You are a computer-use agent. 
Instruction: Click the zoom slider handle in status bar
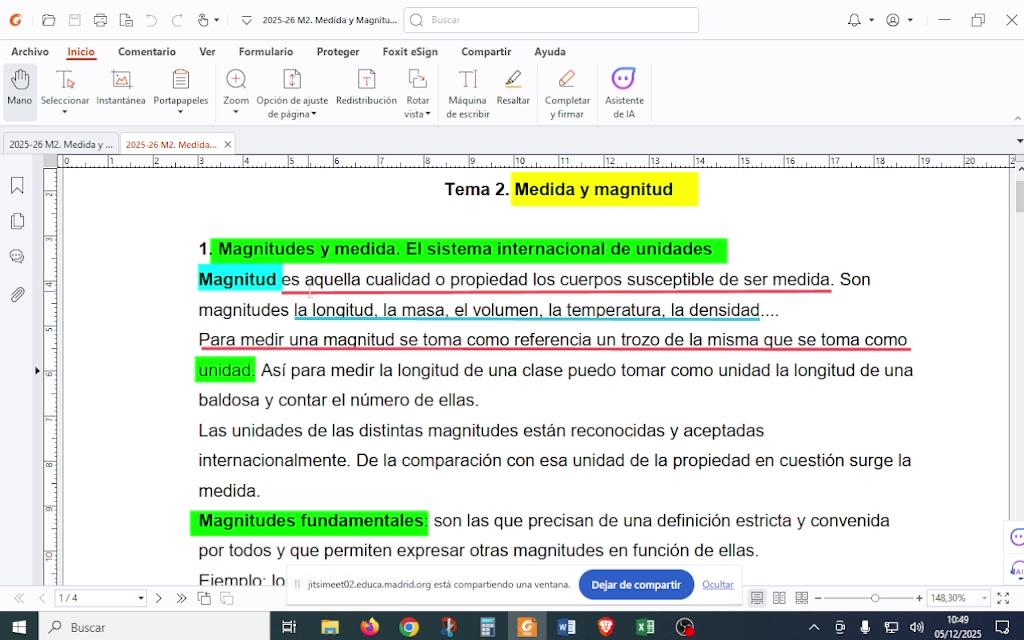coord(875,598)
